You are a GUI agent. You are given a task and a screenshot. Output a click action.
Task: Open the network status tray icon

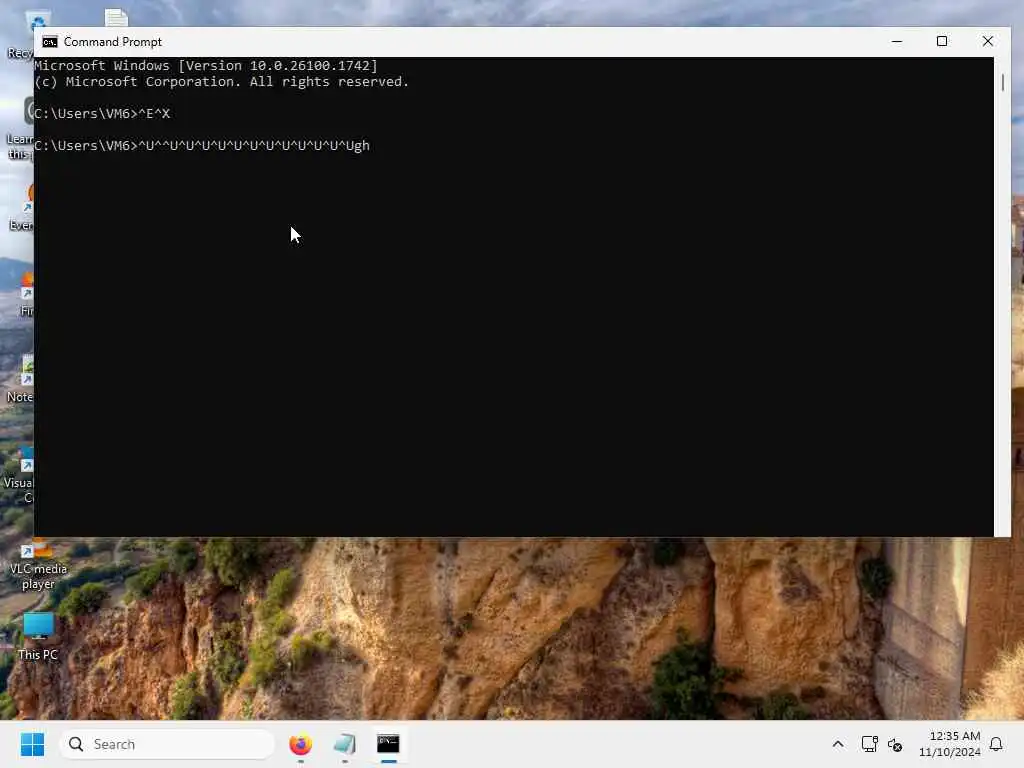pos(869,744)
